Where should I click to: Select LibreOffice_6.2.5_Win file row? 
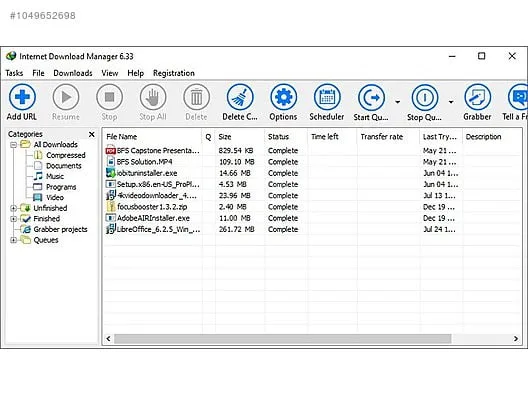[312, 229]
